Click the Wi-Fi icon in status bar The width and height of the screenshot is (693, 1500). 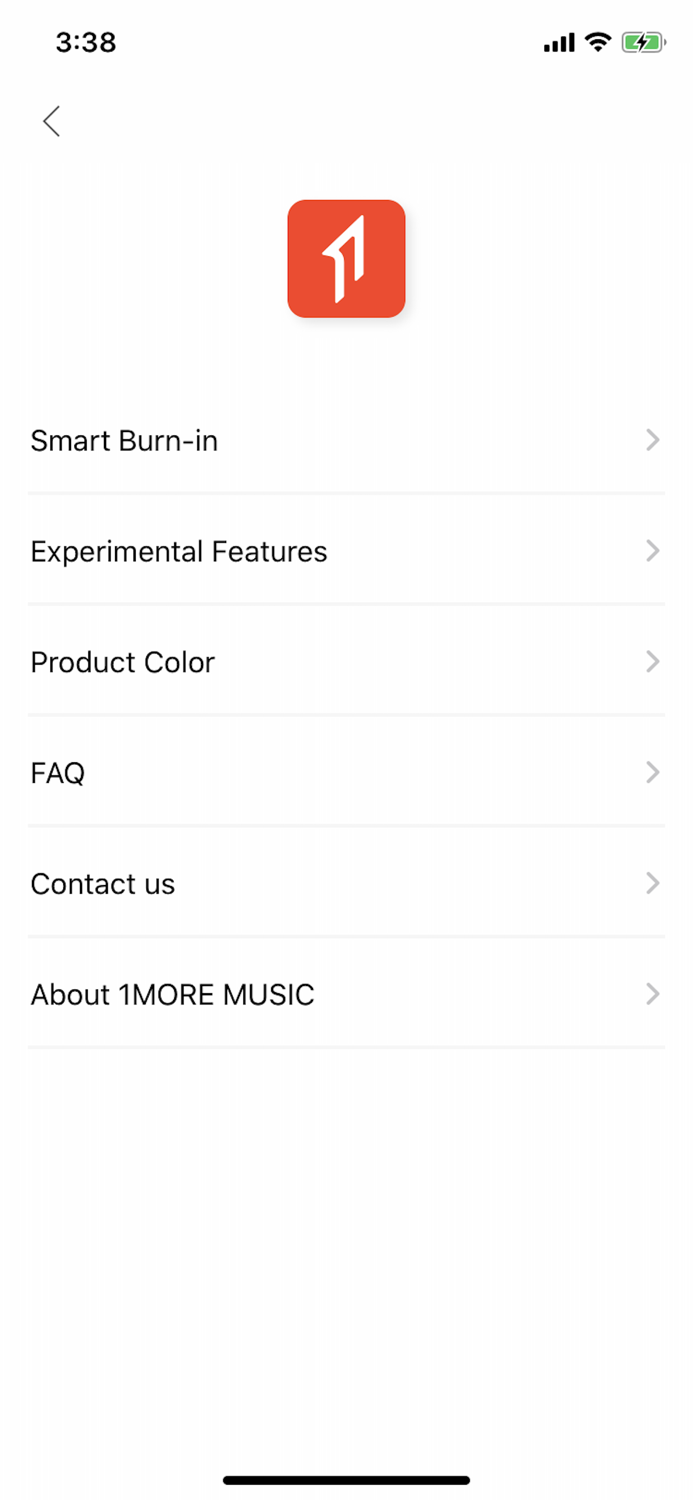tap(597, 42)
